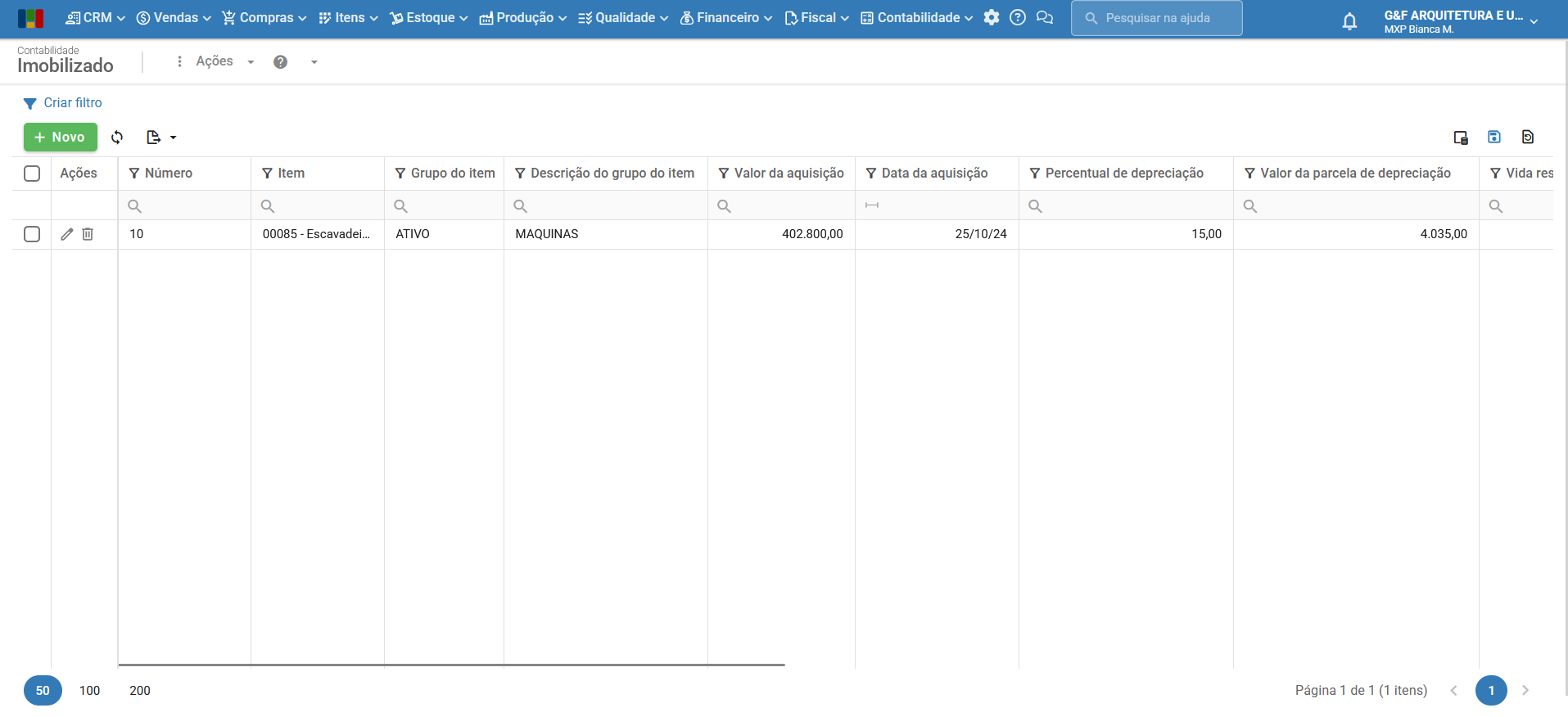Open the settings gear icon
1568x717 pixels.
coord(992,17)
